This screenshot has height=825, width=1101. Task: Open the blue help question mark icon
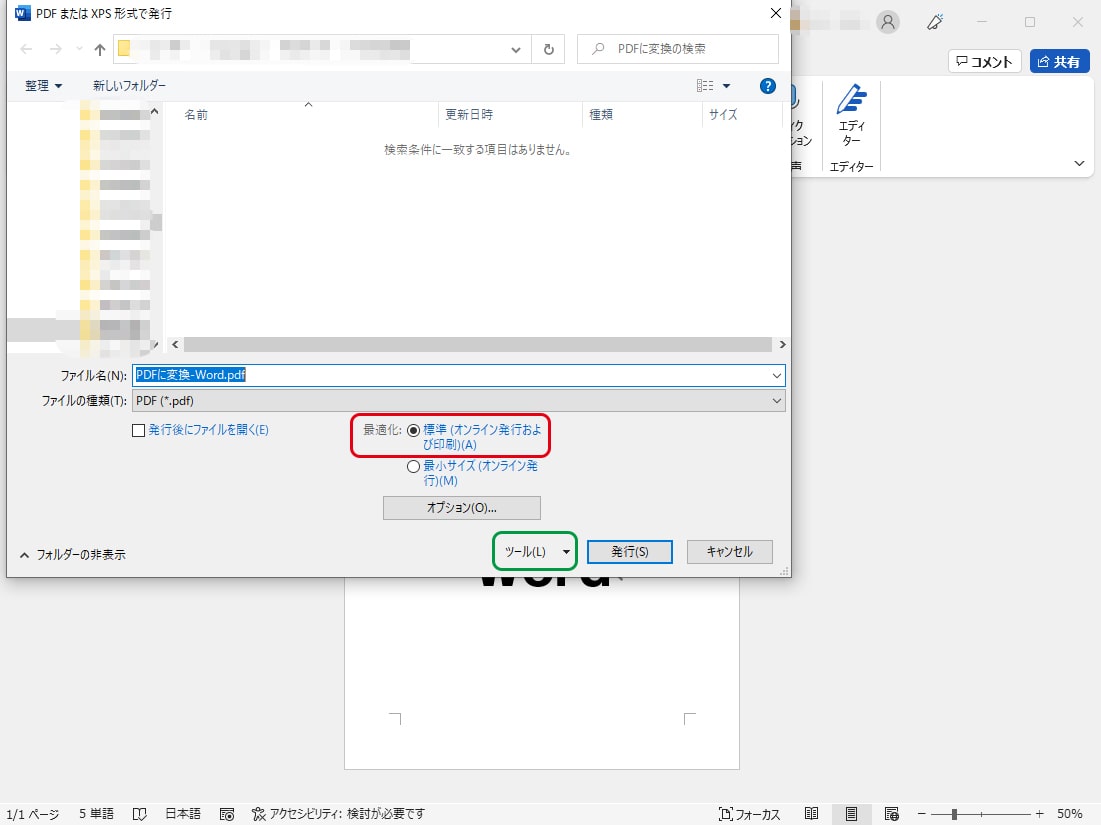[768, 86]
